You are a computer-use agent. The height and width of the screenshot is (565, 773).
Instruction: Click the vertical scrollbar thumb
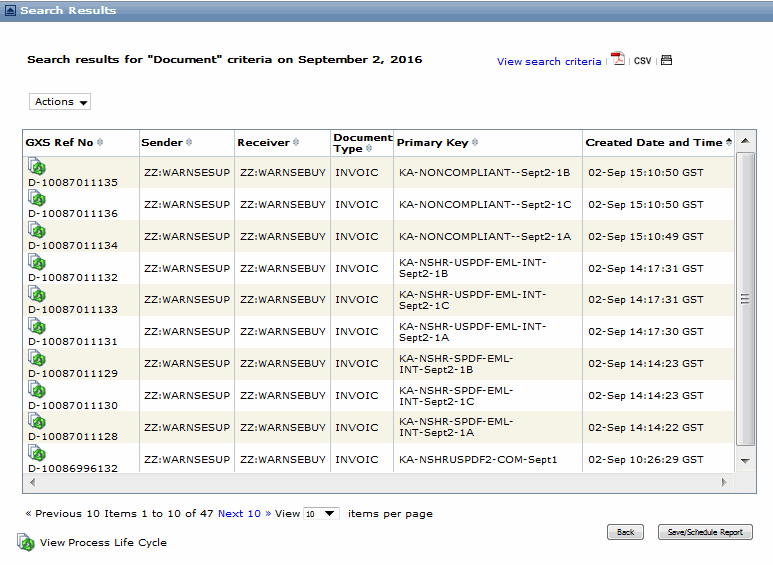click(x=745, y=298)
